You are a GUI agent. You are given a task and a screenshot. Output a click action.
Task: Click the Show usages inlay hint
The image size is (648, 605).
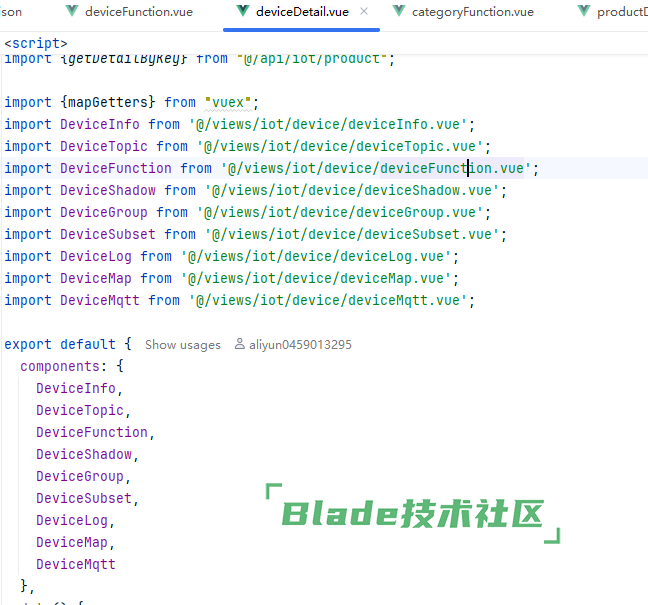(x=182, y=344)
